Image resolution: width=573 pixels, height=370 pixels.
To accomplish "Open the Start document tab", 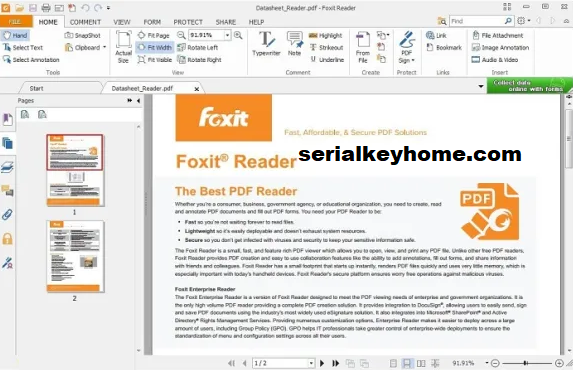I will 36,88.
